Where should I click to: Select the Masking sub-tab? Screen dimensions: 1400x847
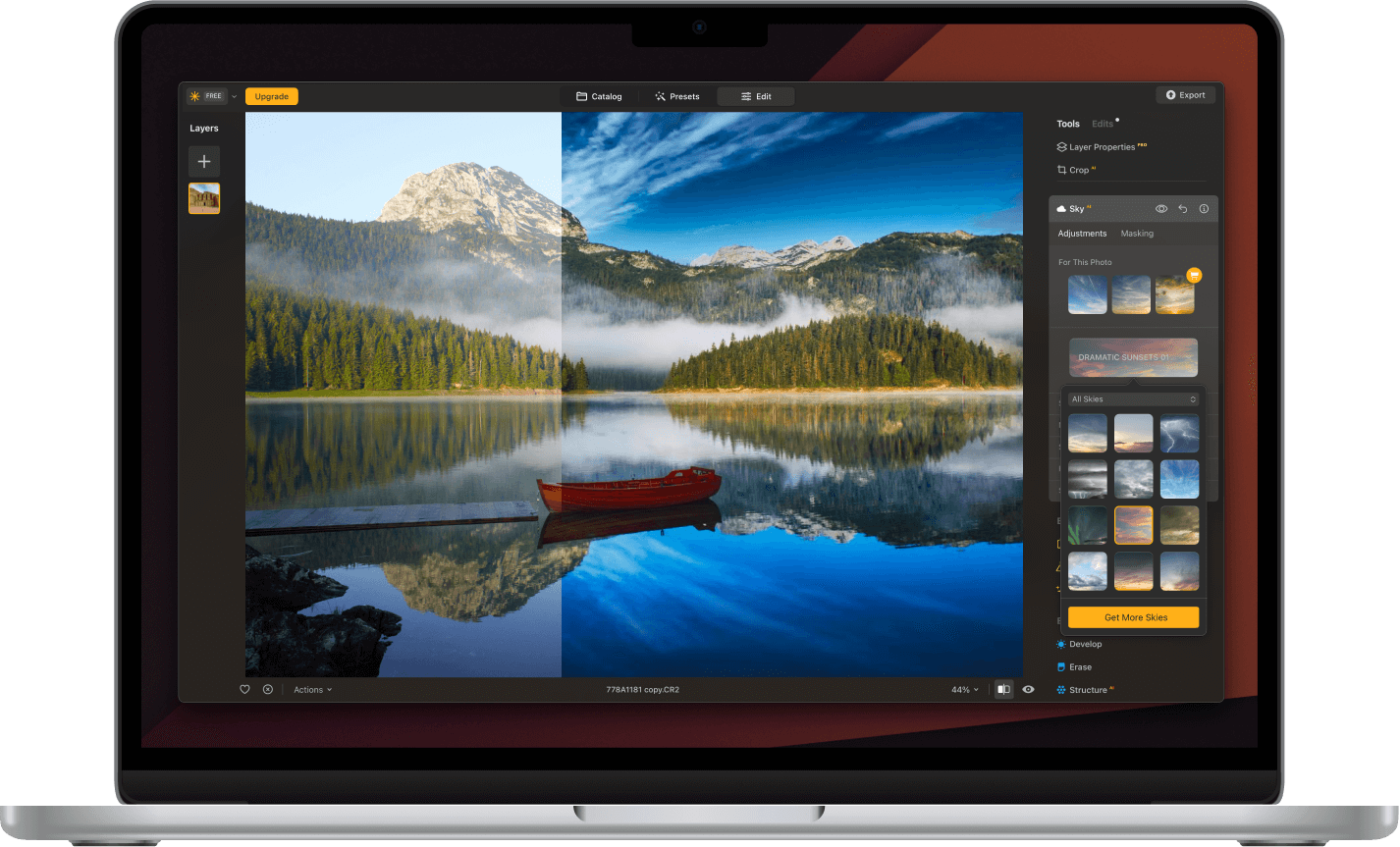click(1137, 234)
